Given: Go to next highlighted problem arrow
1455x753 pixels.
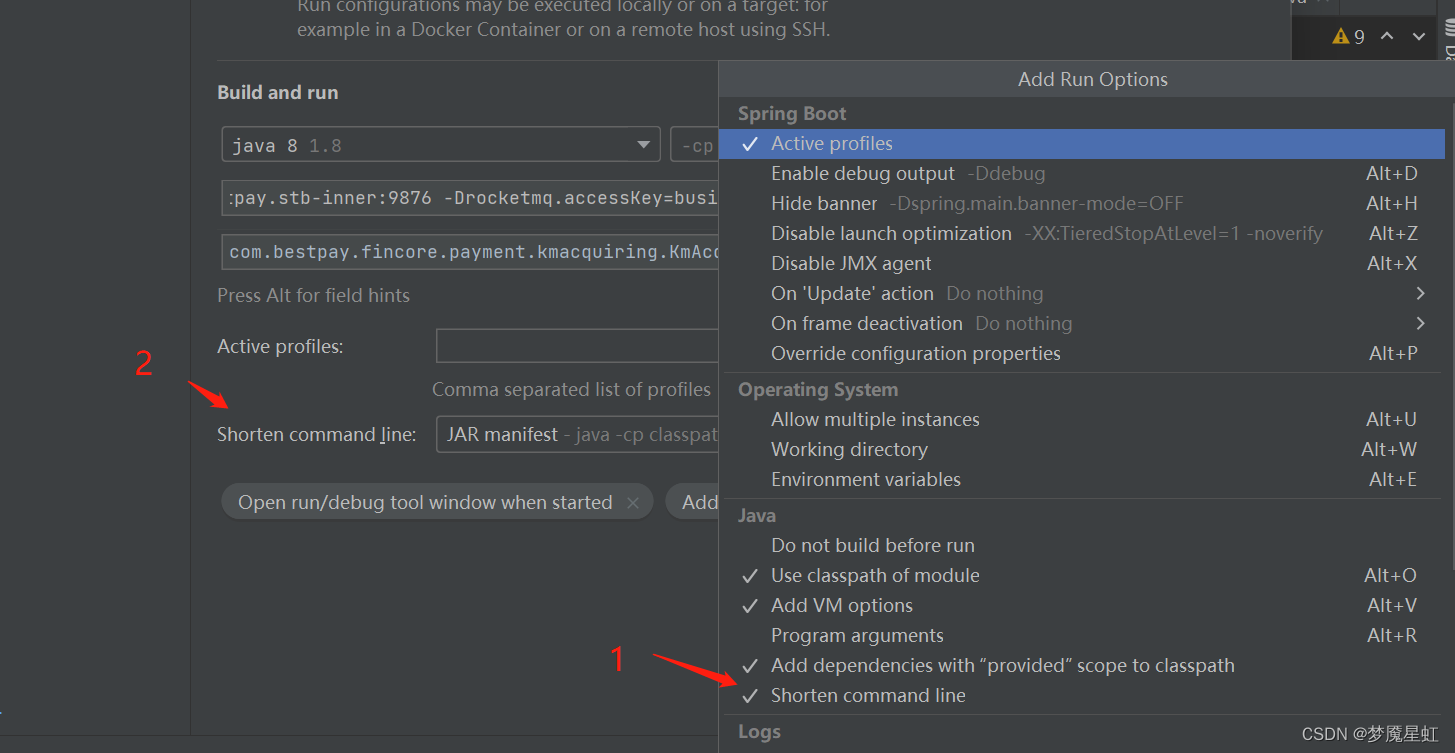Looking at the screenshot, I should pos(1419,37).
